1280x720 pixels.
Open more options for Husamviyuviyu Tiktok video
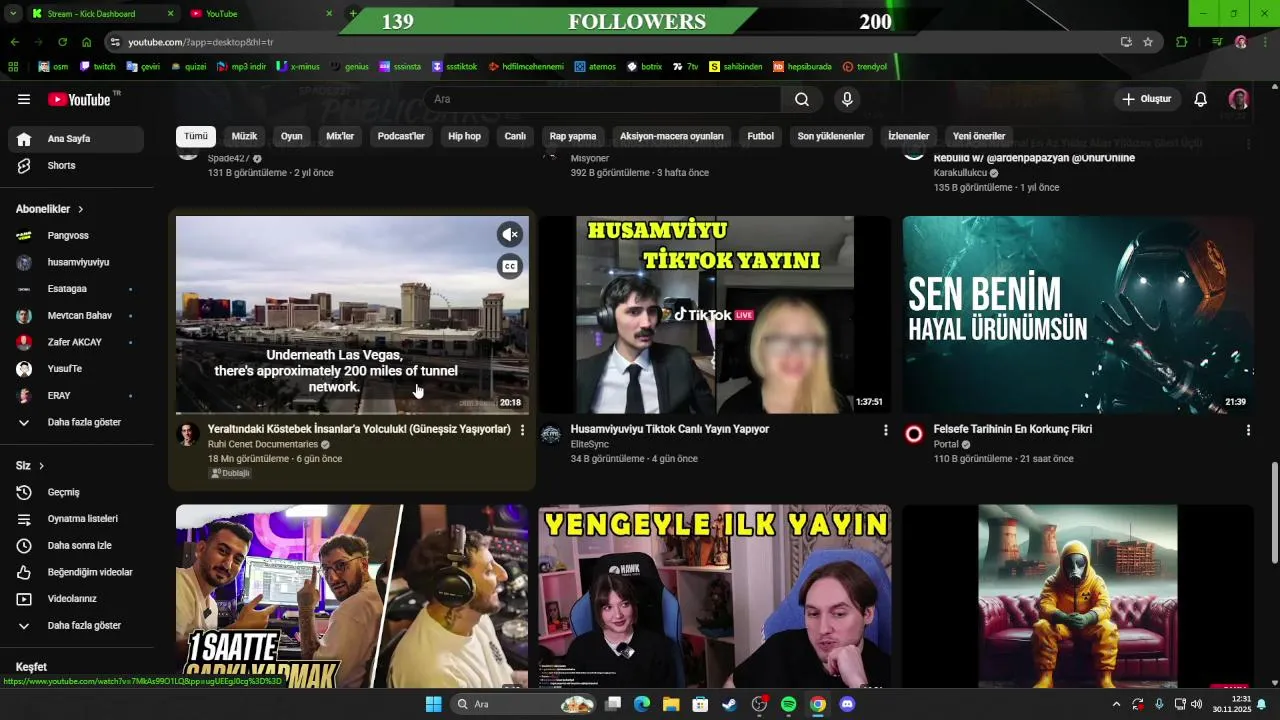tap(885, 430)
